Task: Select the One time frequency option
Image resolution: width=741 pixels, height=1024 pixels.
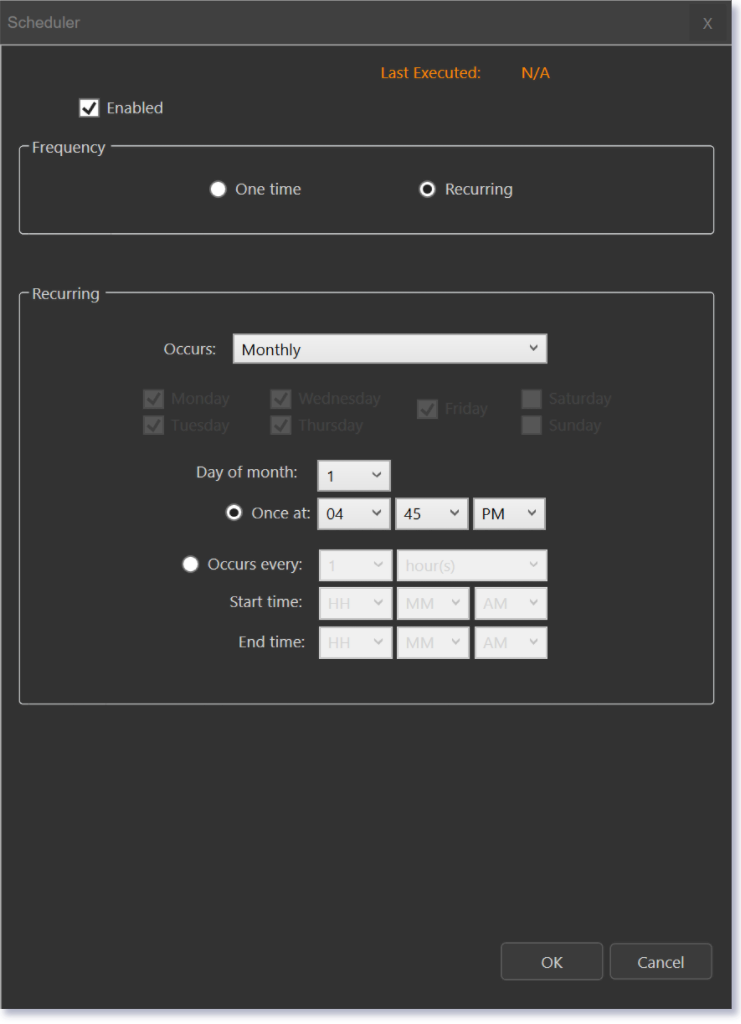Action: coord(218,189)
